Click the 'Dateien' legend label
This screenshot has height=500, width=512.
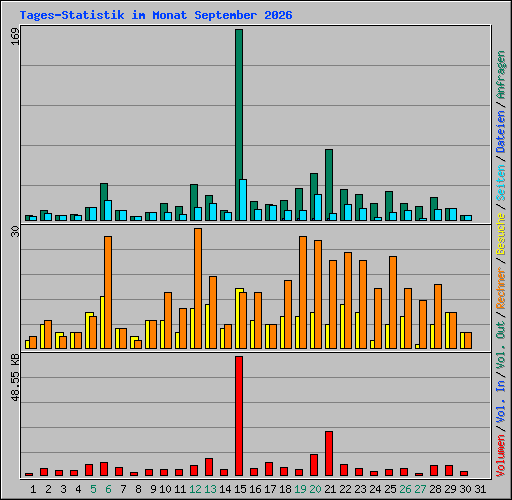point(501,131)
